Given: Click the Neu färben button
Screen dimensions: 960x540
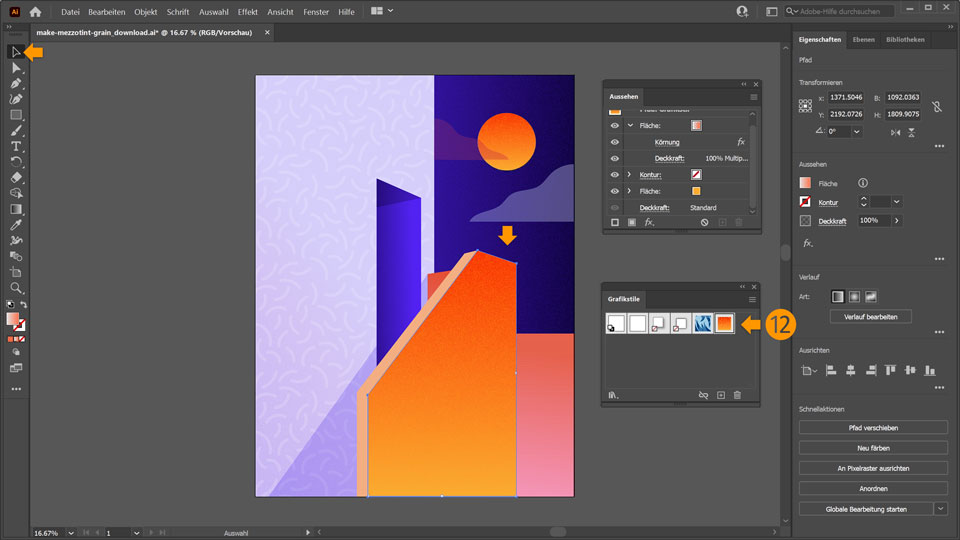Looking at the screenshot, I should (x=873, y=448).
